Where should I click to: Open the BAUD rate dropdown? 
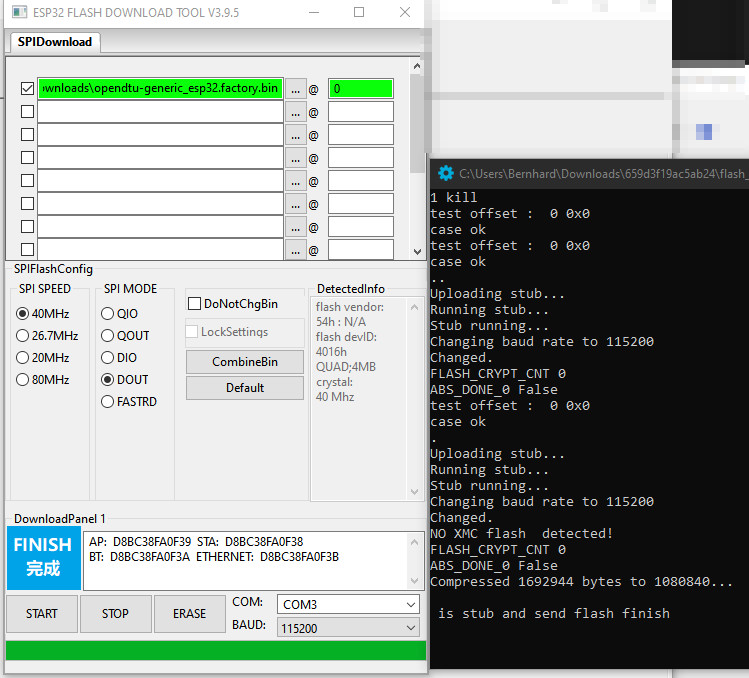tap(348, 628)
